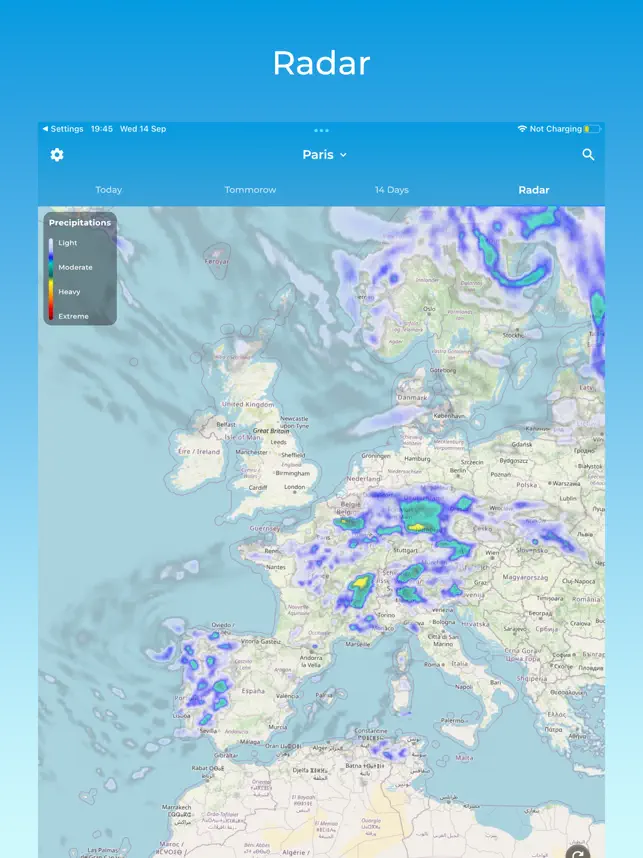Switch to the Today tab
Screen dimensions: 643x858
point(108,190)
